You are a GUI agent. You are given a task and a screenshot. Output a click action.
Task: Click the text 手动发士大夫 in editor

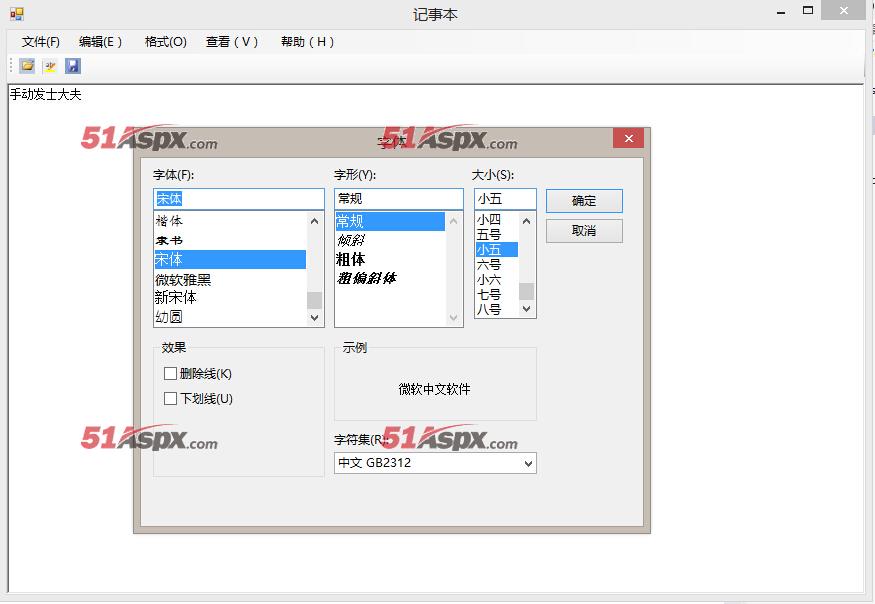point(46,94)
